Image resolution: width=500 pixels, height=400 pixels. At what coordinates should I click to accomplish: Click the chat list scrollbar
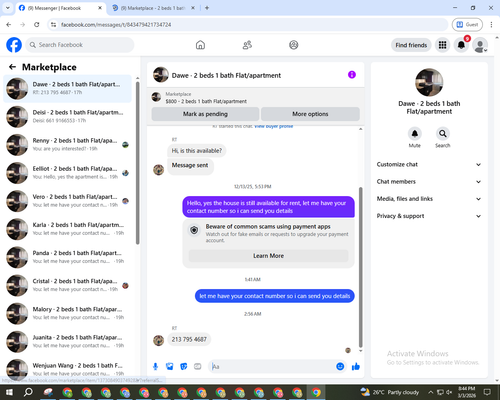tap(137, 162)
